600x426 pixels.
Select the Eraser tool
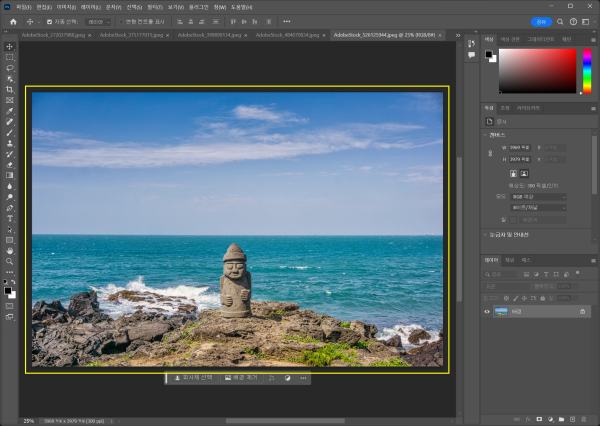pyautogui.click(x=10, y=164)
